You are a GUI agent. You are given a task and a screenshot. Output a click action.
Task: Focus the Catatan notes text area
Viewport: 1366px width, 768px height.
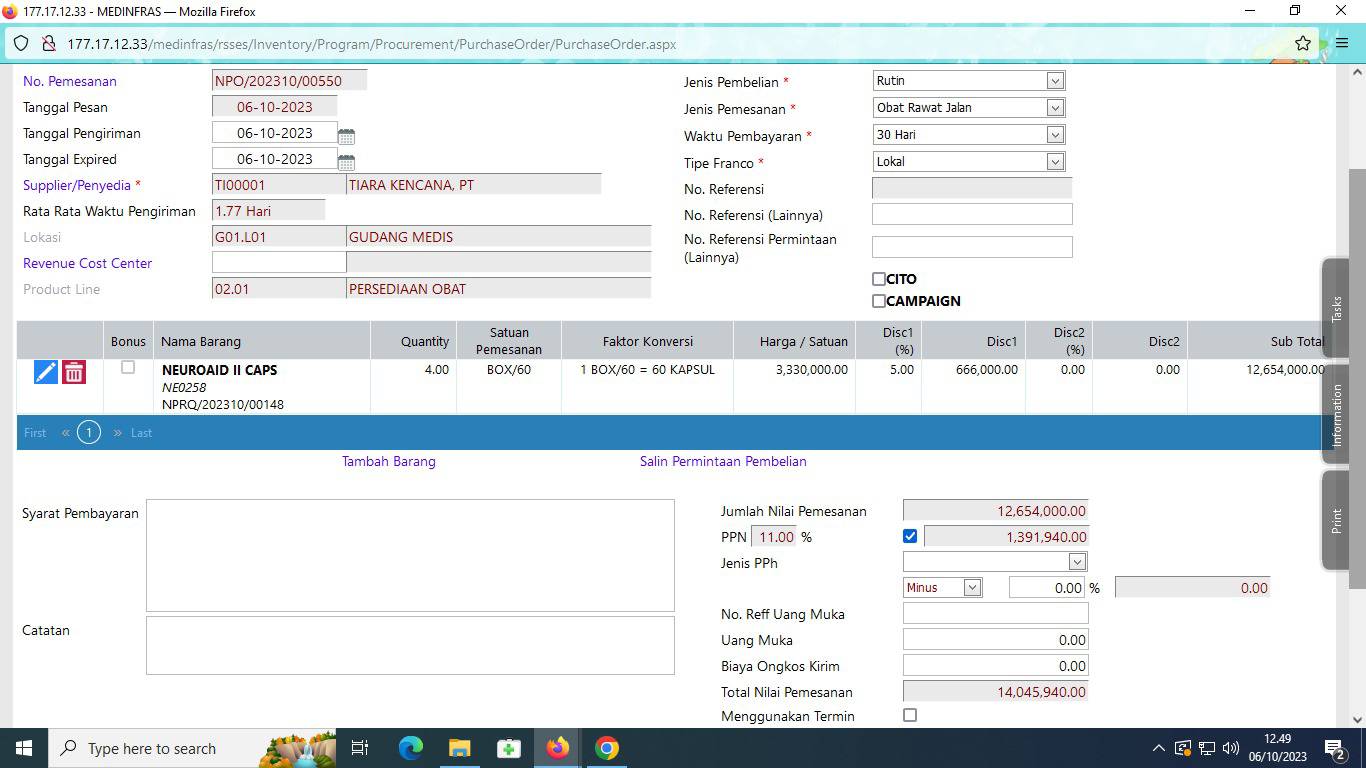(x=410, y=645)
